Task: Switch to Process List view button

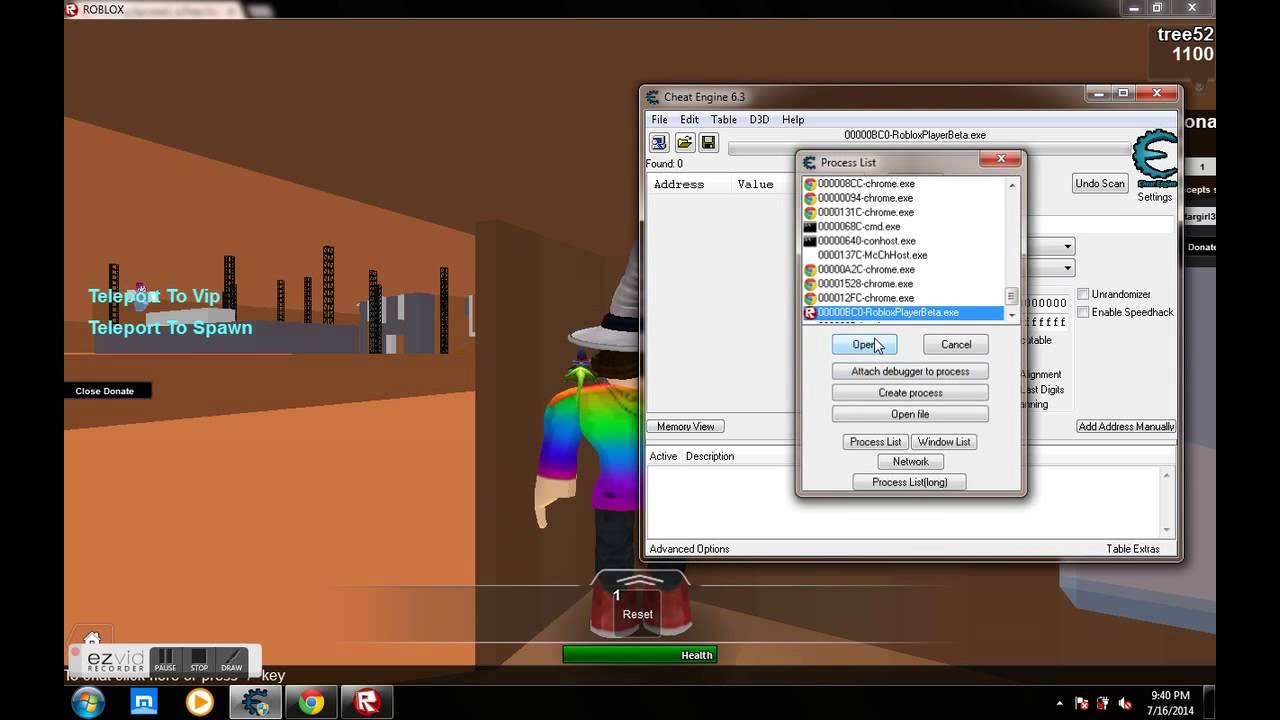Action: coord(875,442)
